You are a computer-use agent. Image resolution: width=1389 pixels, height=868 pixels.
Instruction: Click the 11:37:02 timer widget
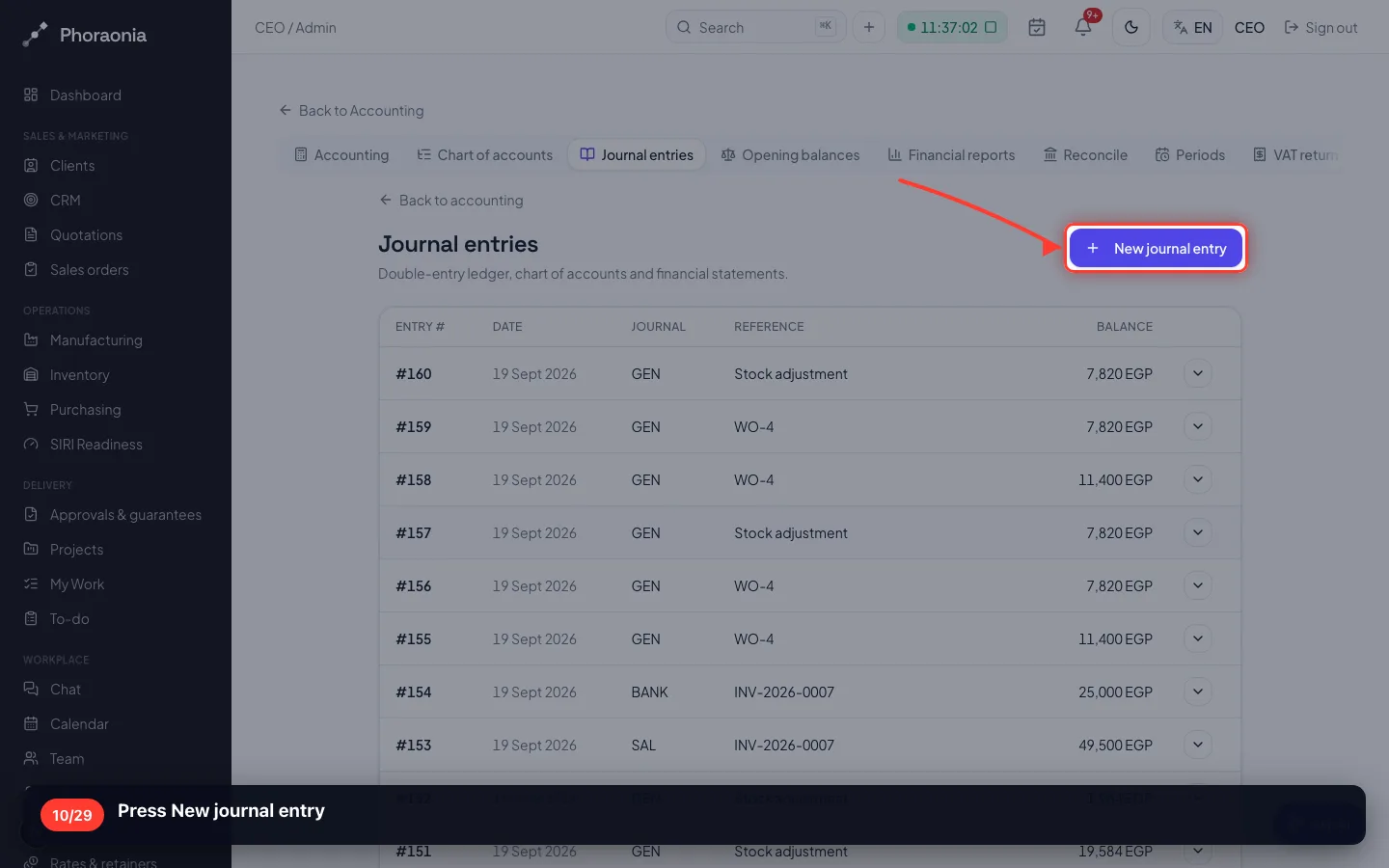tap(952, 27)
